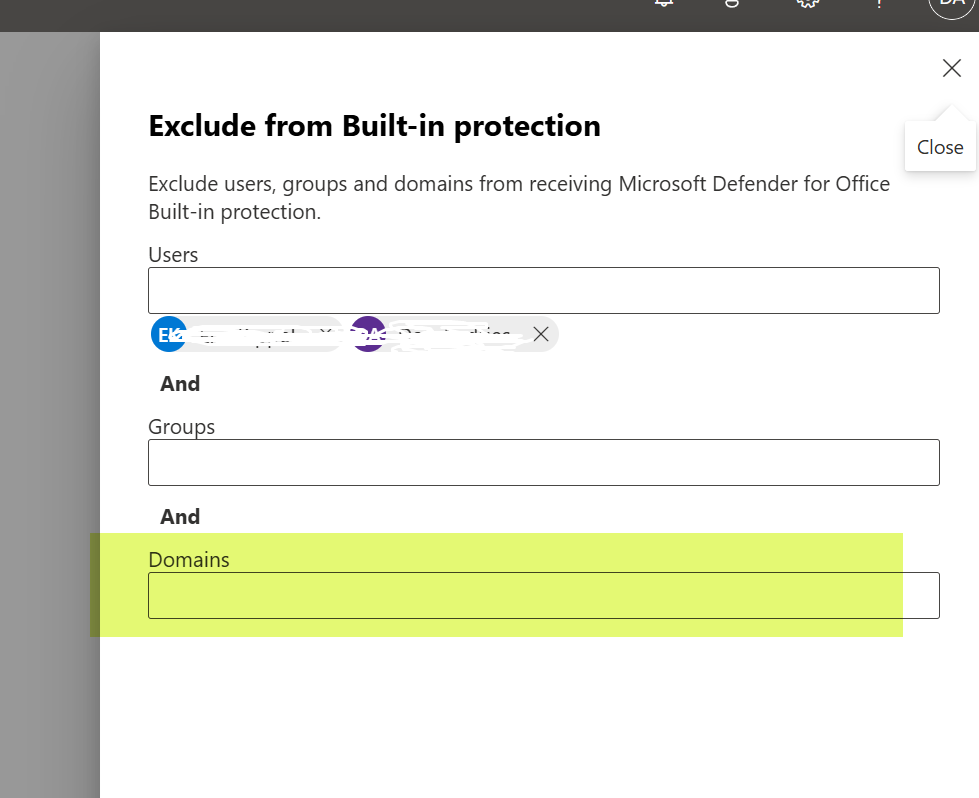Image resolution: width=979 pixels, height=798 pixels.
Task: Click the purple avatar on second user chip
Action: click(368, 334)
